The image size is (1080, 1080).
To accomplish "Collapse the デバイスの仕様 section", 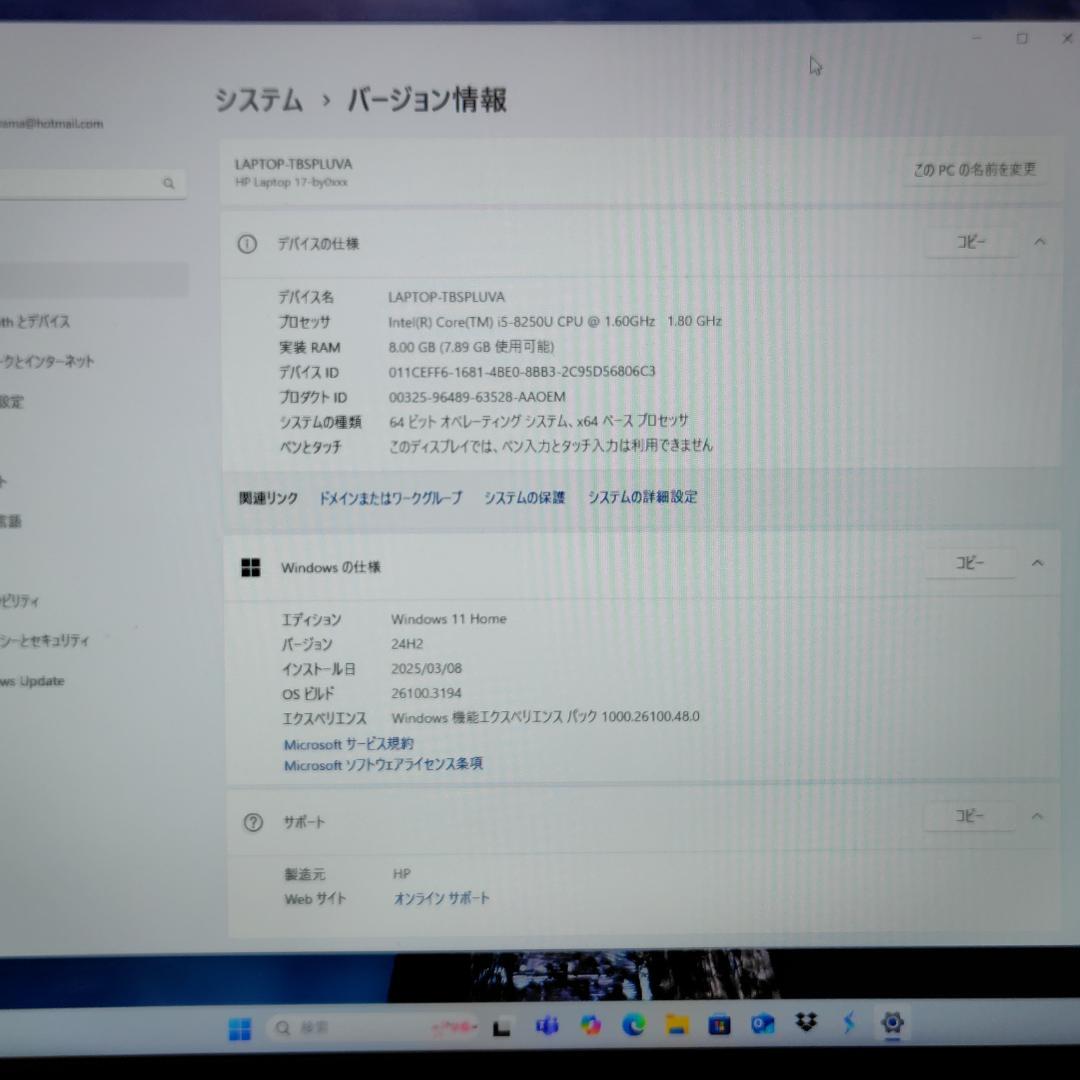I will pos(1039,241).
